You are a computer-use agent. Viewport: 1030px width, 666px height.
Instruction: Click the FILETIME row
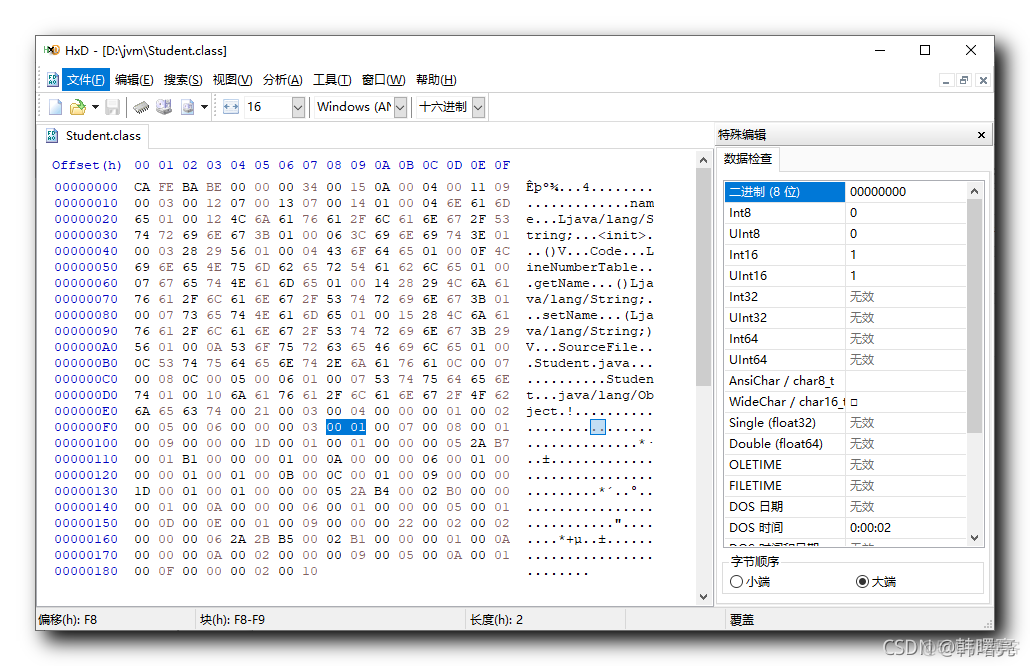(845, 486)
